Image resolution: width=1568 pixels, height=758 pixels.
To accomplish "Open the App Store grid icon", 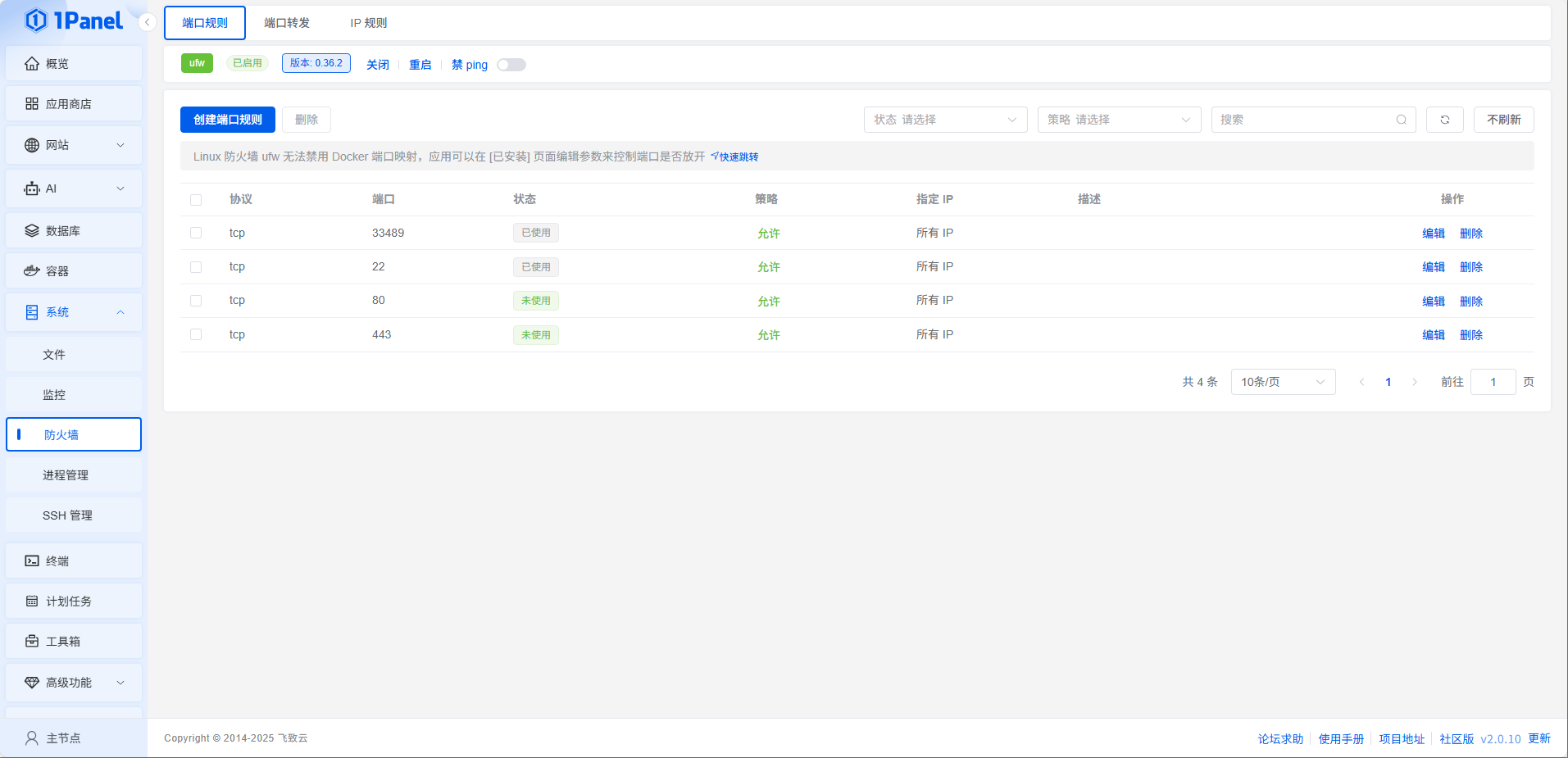I will 32,104.
